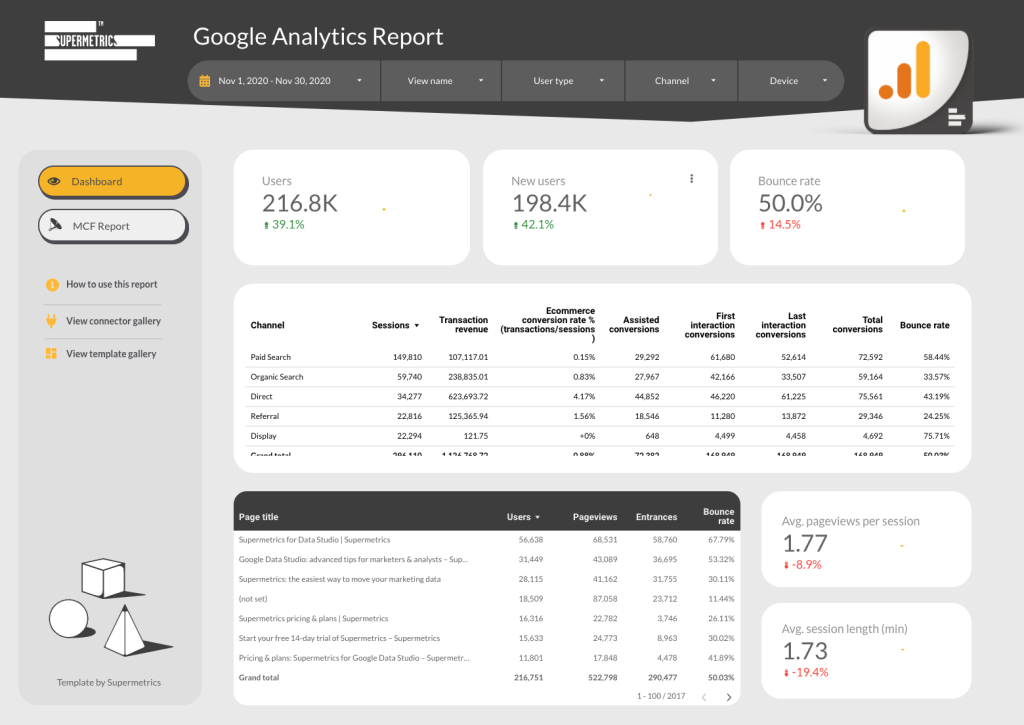
Task: Sort channel table by Sessions arrow
Action: coord(417,325)
